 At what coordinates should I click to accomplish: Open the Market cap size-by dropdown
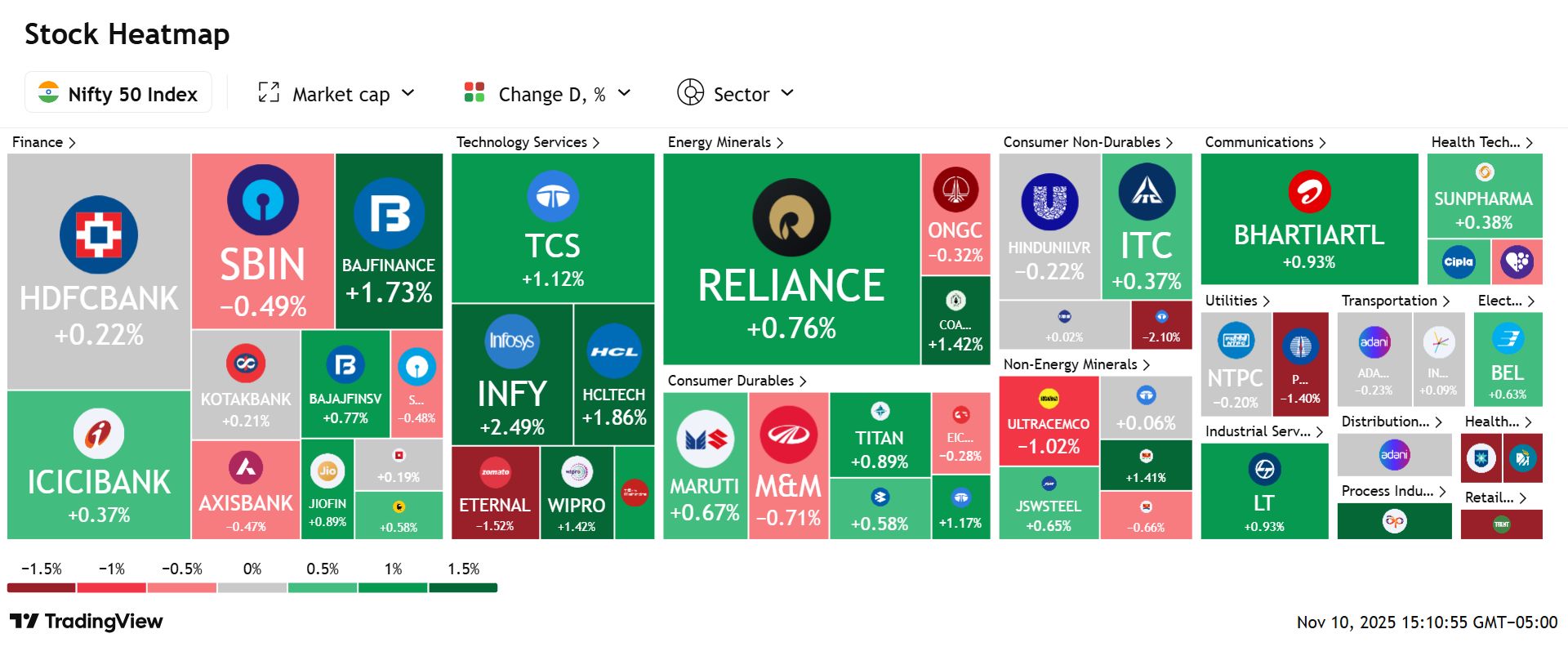[336, 94]
